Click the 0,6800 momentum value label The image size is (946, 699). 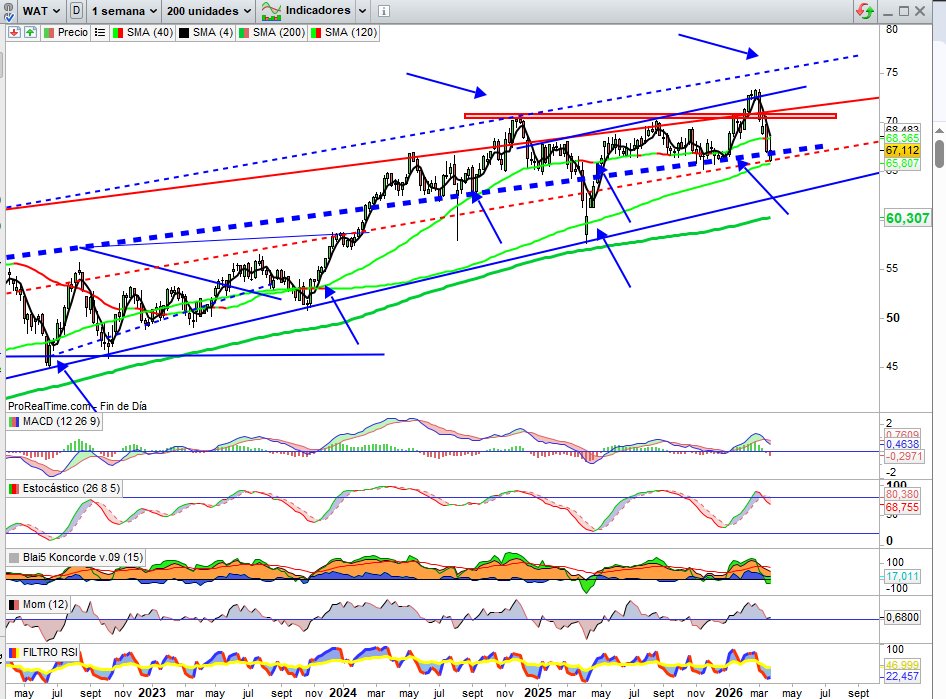pyautogui.click(x=903, y=618)
